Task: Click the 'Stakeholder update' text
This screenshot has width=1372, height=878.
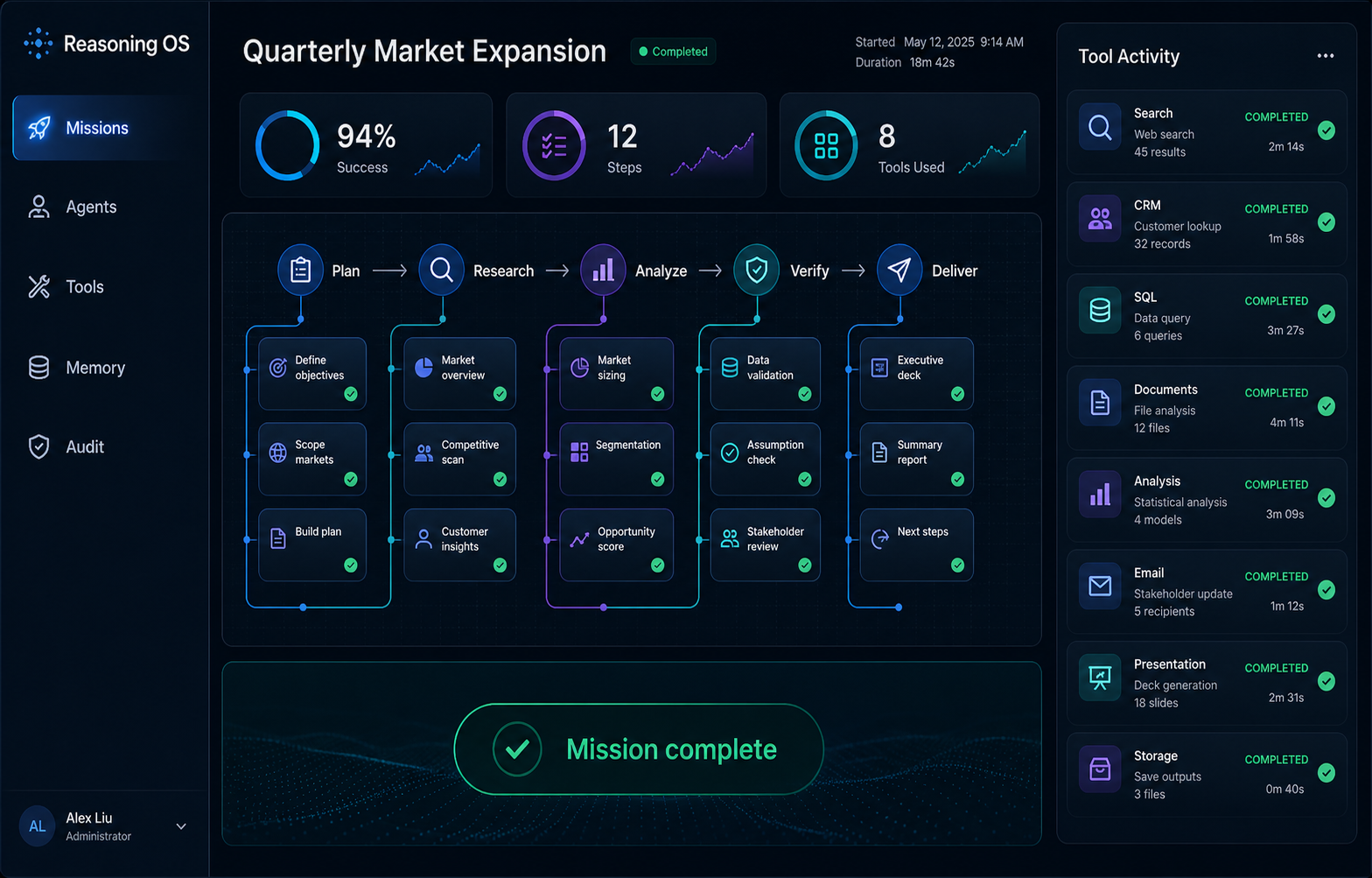Action: click(1183, 594)
